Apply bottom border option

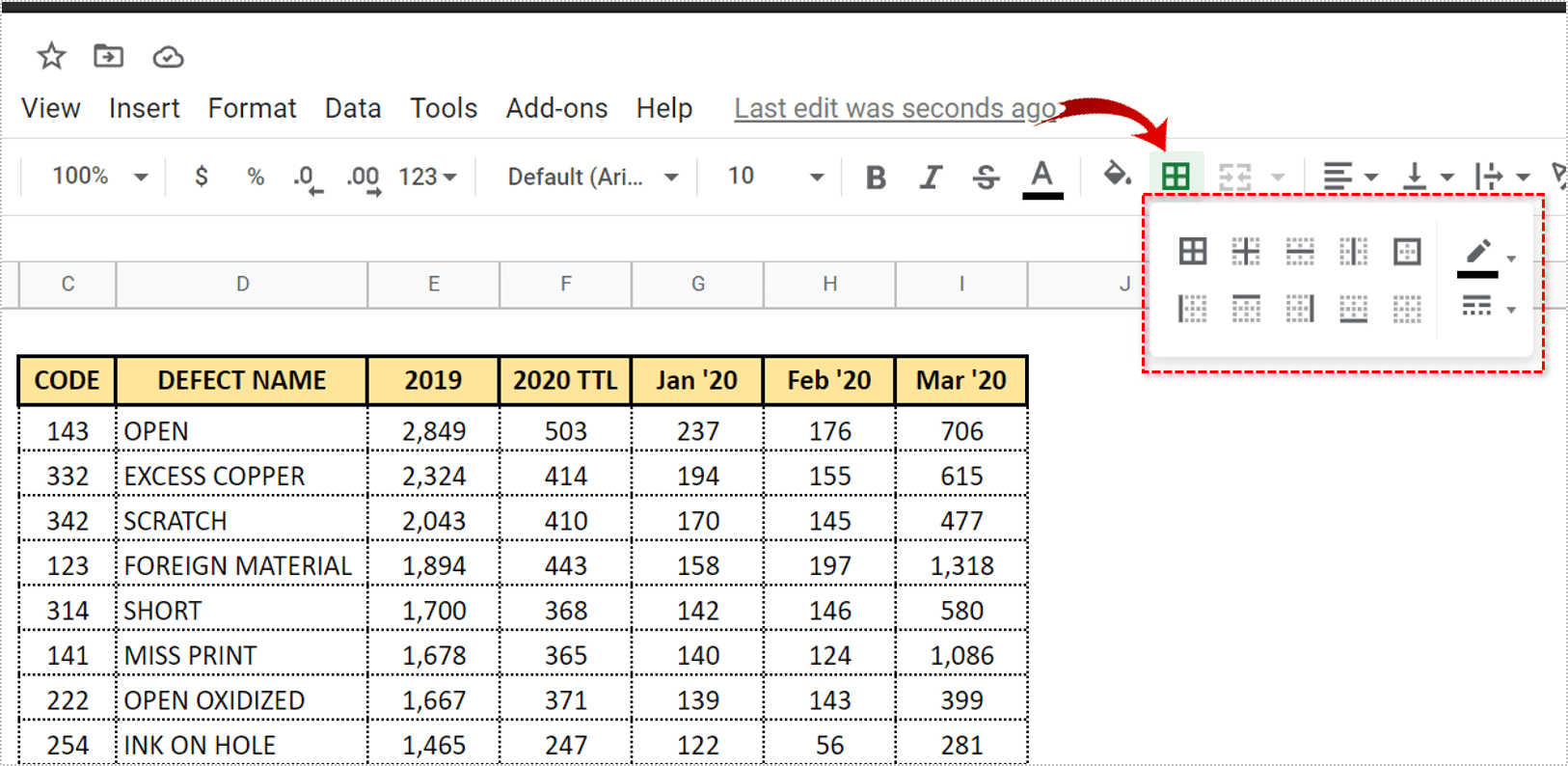1353,309
